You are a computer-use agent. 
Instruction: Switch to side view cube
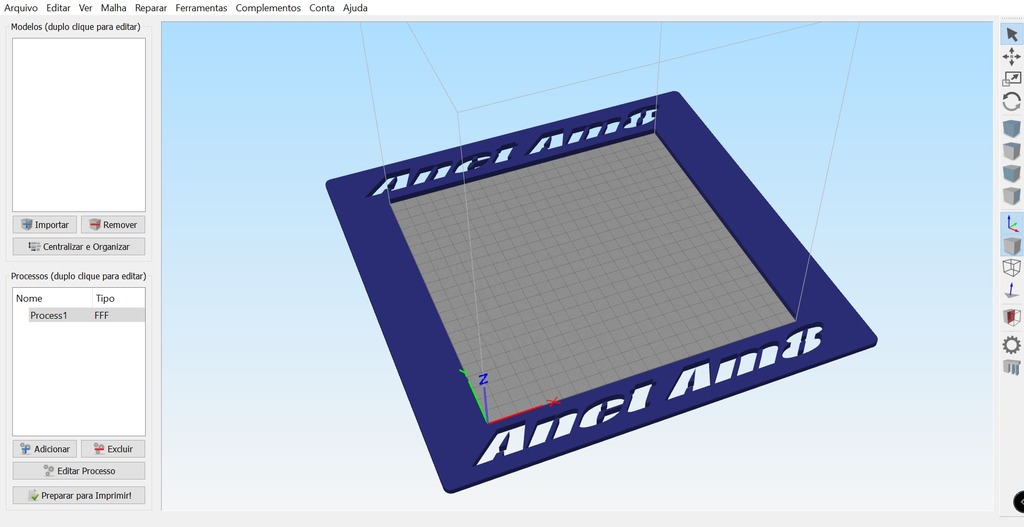click(x=1012, y=195)
